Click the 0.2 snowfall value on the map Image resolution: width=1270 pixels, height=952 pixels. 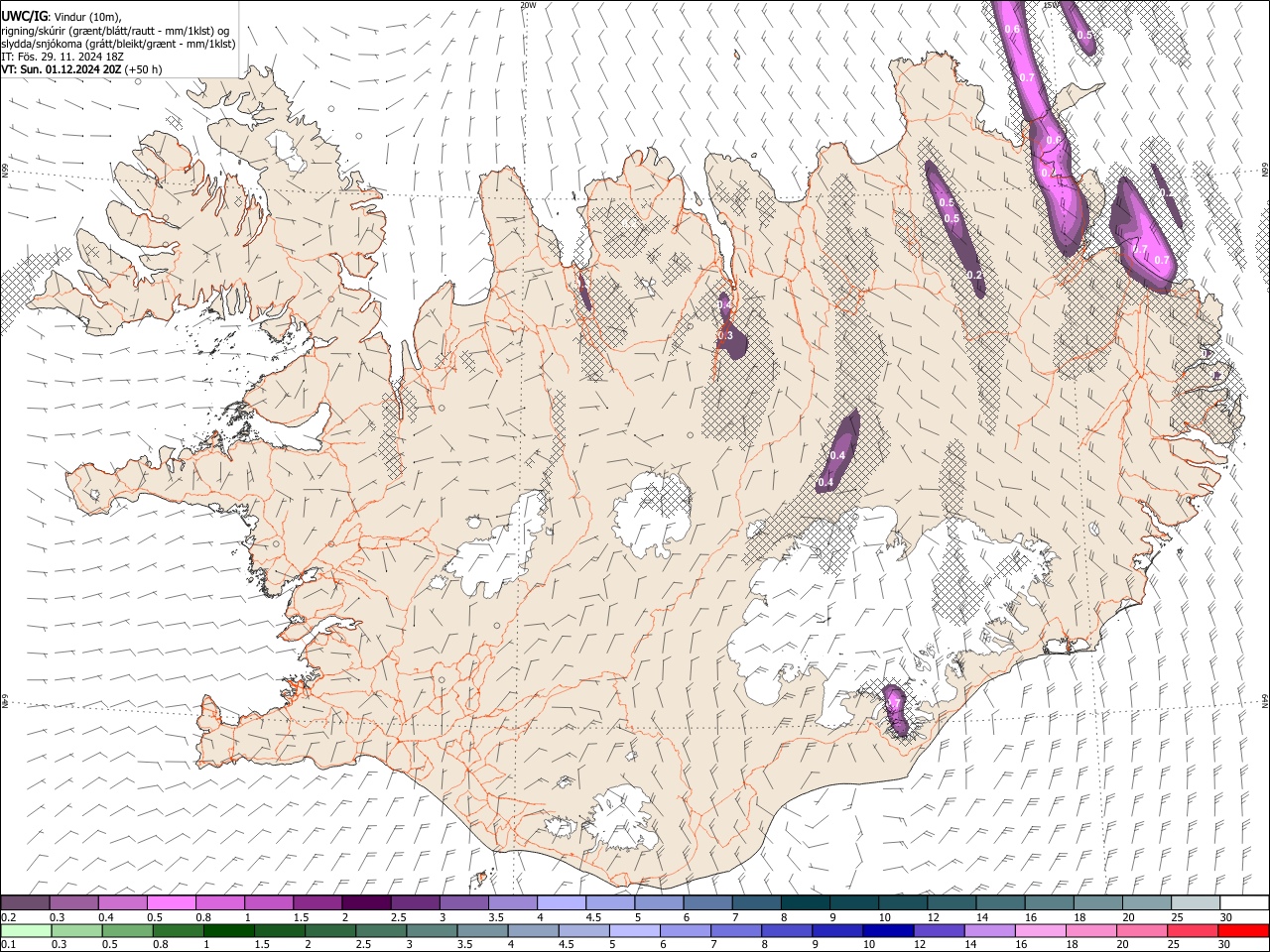tap(974, 275)
